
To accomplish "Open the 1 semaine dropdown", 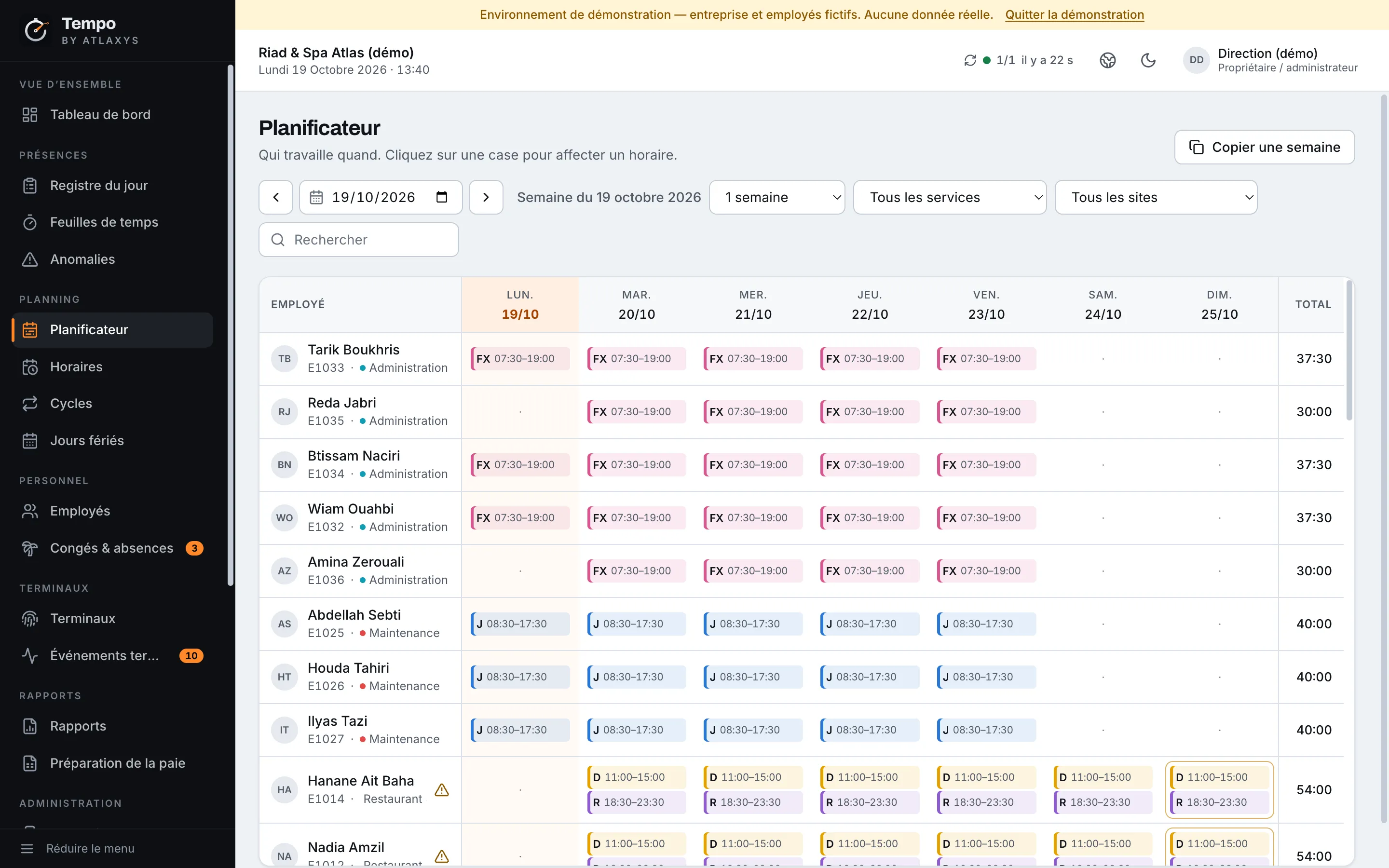I will [x=777, y=198].
